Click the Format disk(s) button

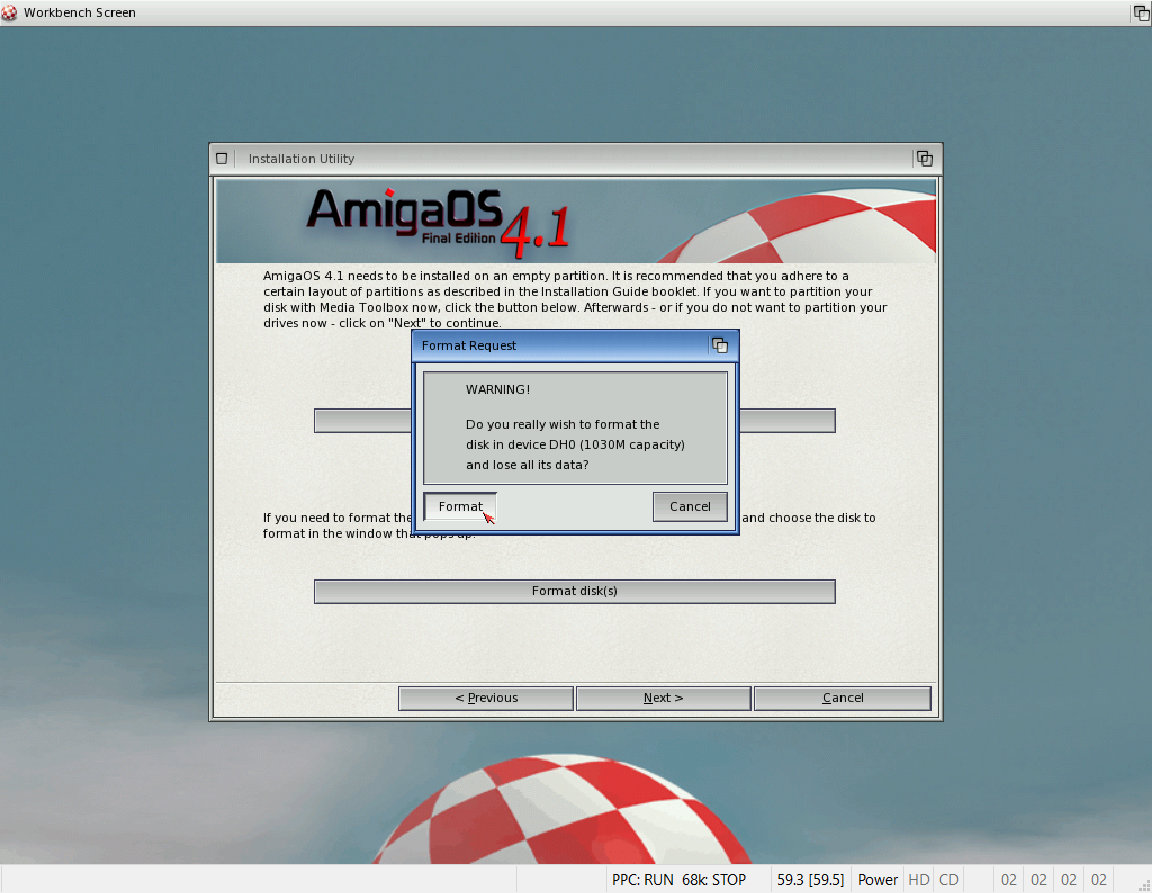click(575, 591)
